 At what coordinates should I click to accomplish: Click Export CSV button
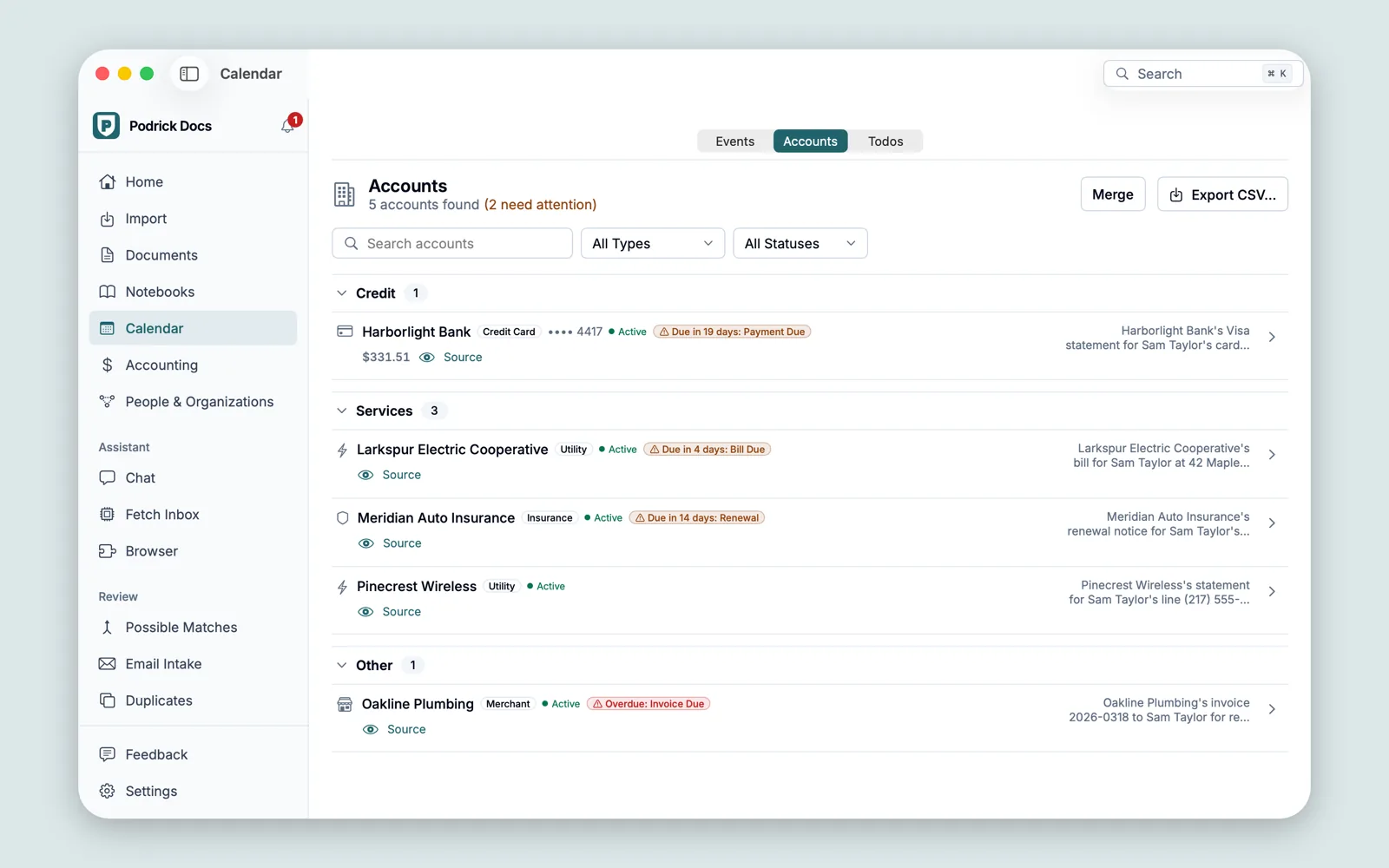pos(1222,194)
